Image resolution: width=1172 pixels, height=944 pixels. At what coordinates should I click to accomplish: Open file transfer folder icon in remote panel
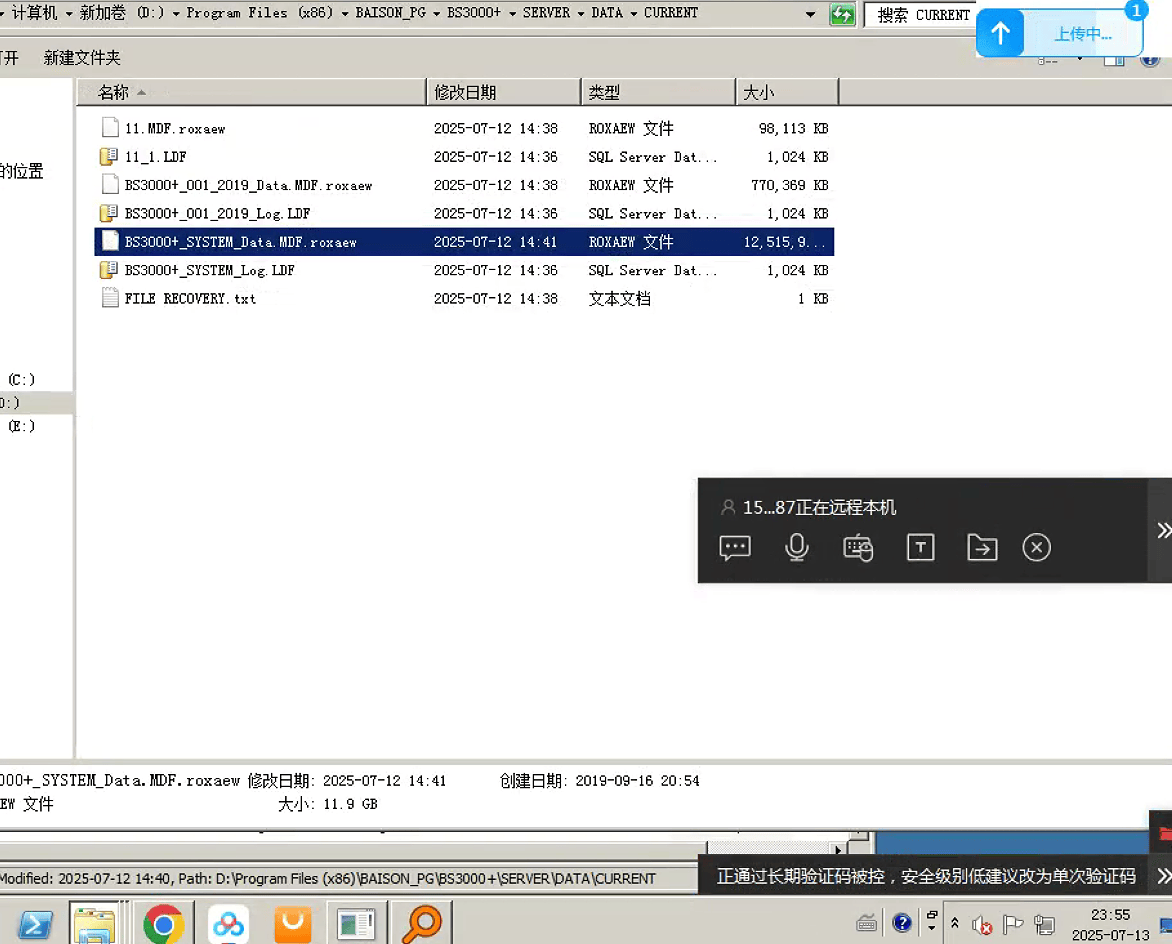[982, 547]
